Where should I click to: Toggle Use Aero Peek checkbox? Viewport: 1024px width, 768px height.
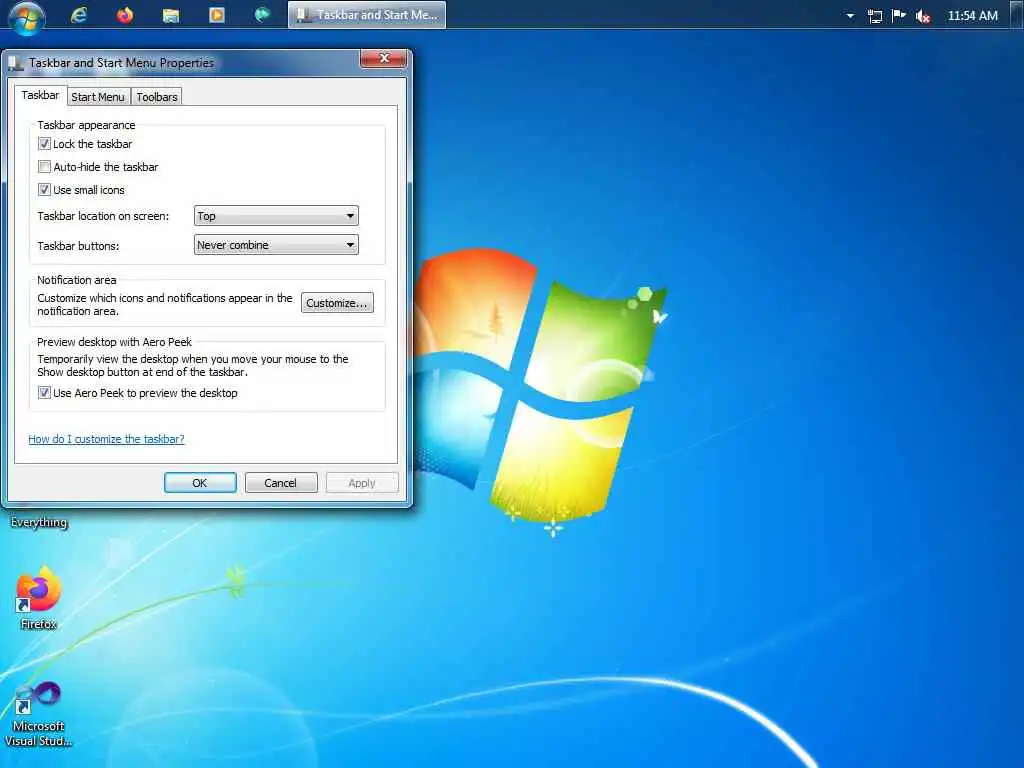click(x=44, y=392)
